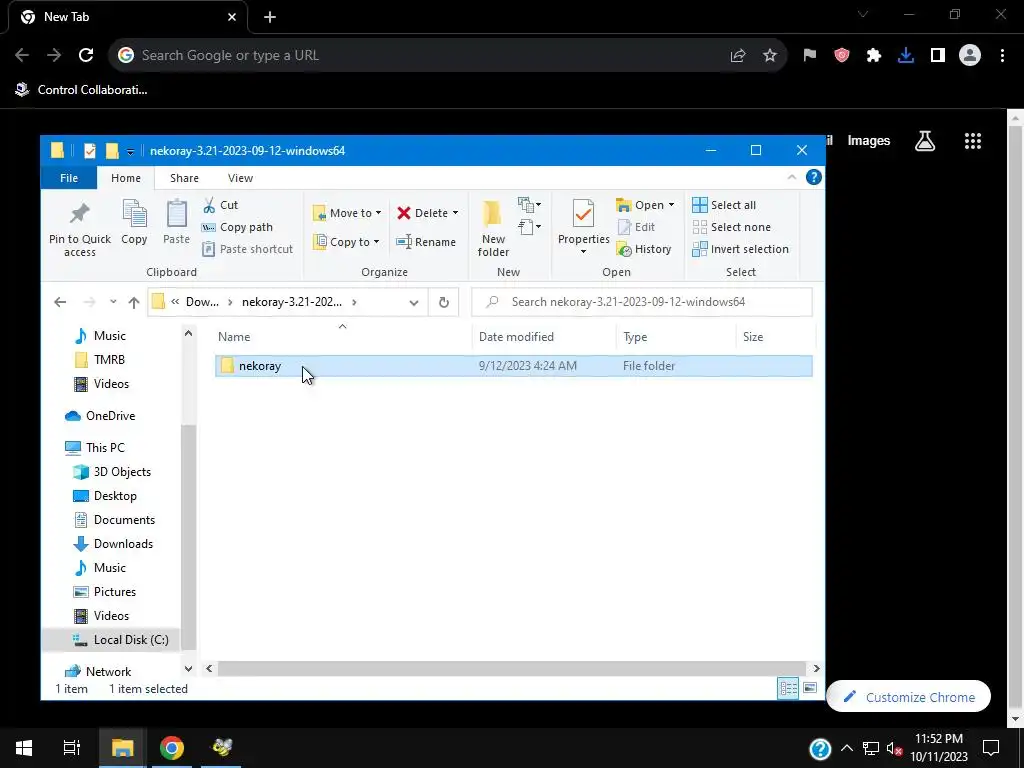Open the Easy access dropdown icon
Image resolution: width=1024 pixels, height=768 pixels.
click(x=529, y=227)
